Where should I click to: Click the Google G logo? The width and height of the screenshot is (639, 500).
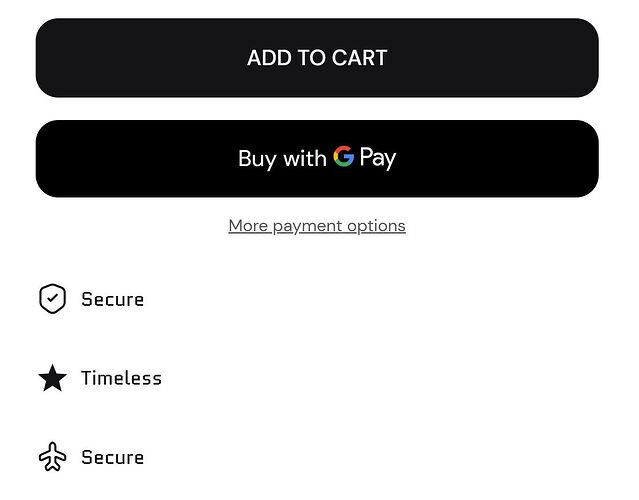point(344,157)
